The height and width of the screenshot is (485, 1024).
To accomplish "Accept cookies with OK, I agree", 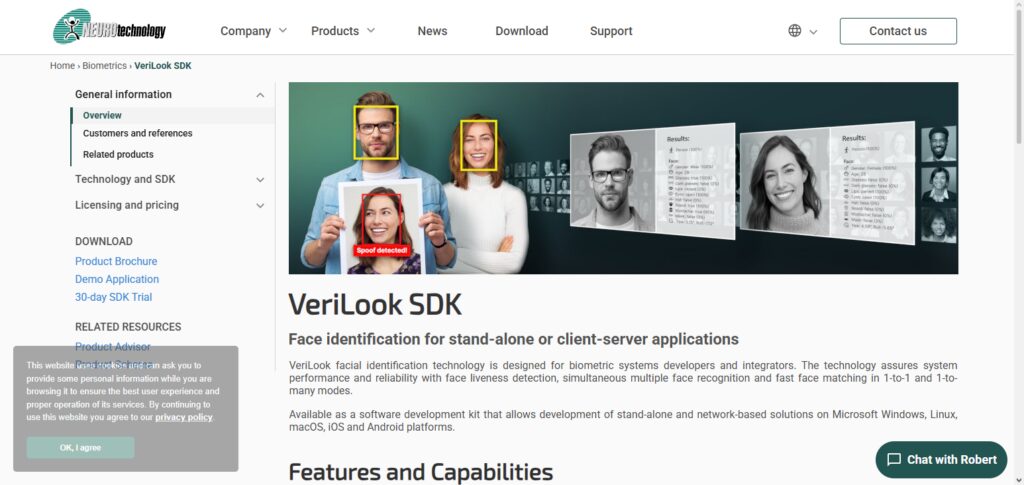I will pos(80,448).
